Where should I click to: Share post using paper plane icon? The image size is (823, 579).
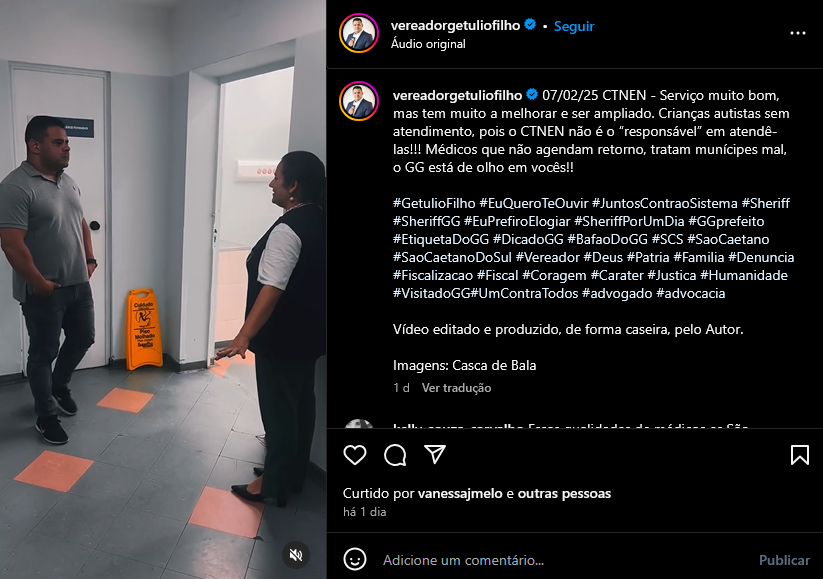(x=435, y=455)
